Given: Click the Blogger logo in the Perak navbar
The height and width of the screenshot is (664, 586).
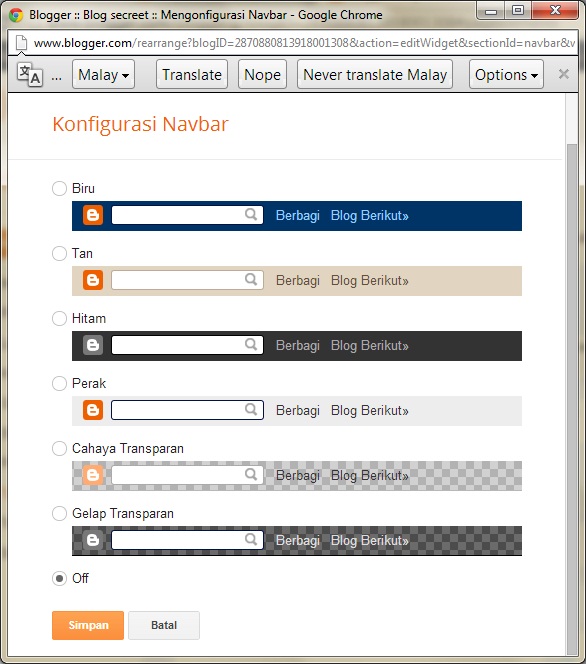Looking at the screenshot, I should click(93, 410).
